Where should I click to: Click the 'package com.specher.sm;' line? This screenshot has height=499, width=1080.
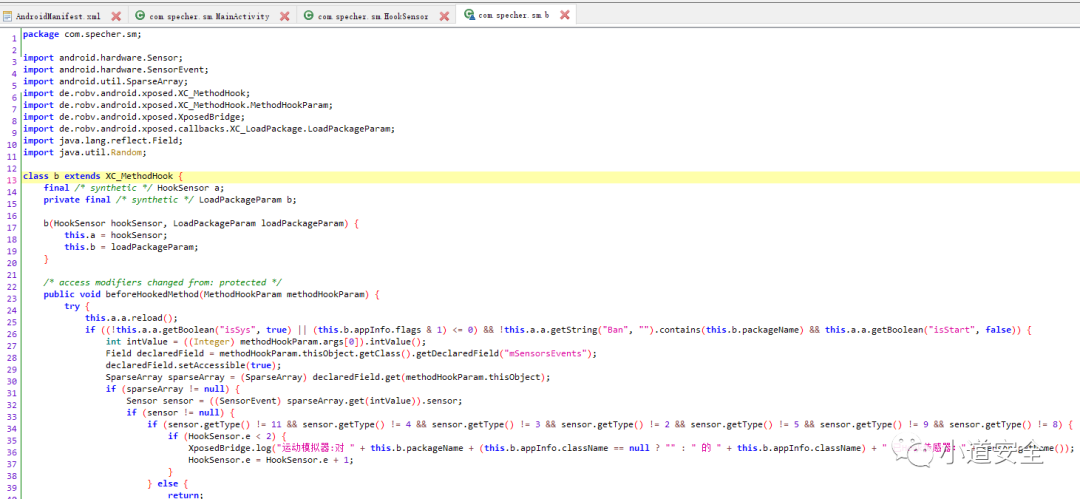[x=82, y=34]
